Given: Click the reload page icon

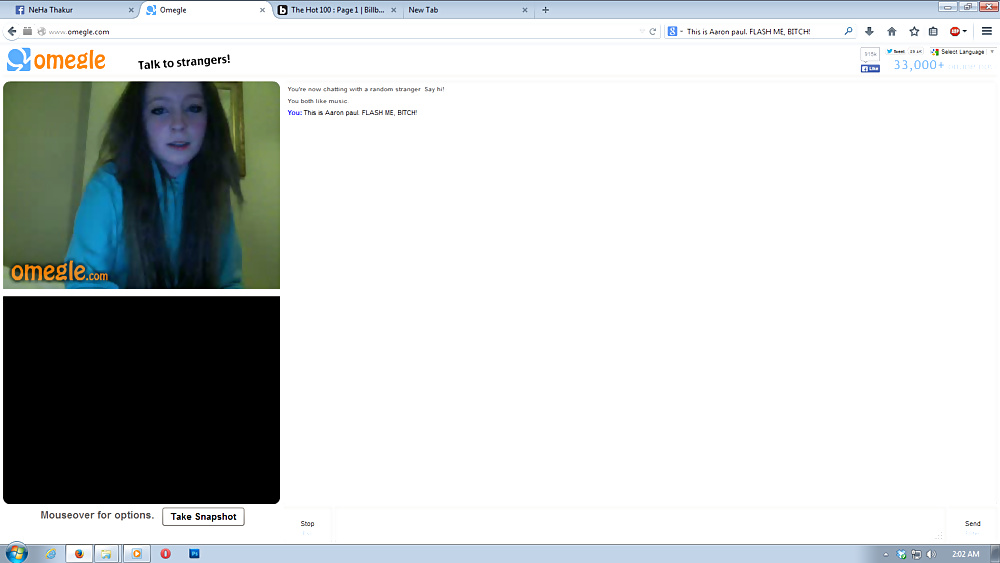Looking at the screenshot, I should [x=652, y=31].
